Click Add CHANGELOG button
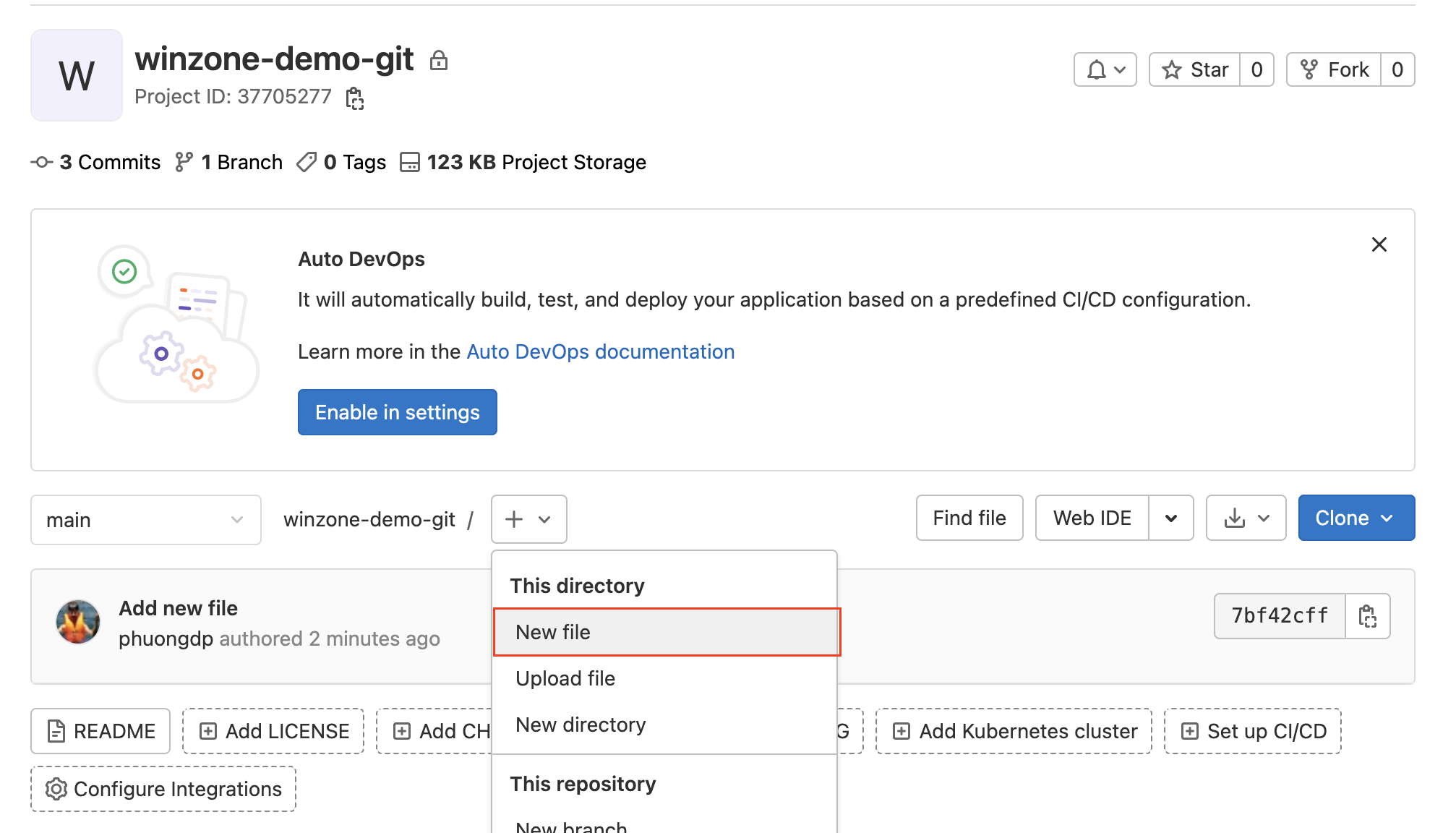Image resolution: width=1456 pixels, height=833 pixels. pos(435,731)
